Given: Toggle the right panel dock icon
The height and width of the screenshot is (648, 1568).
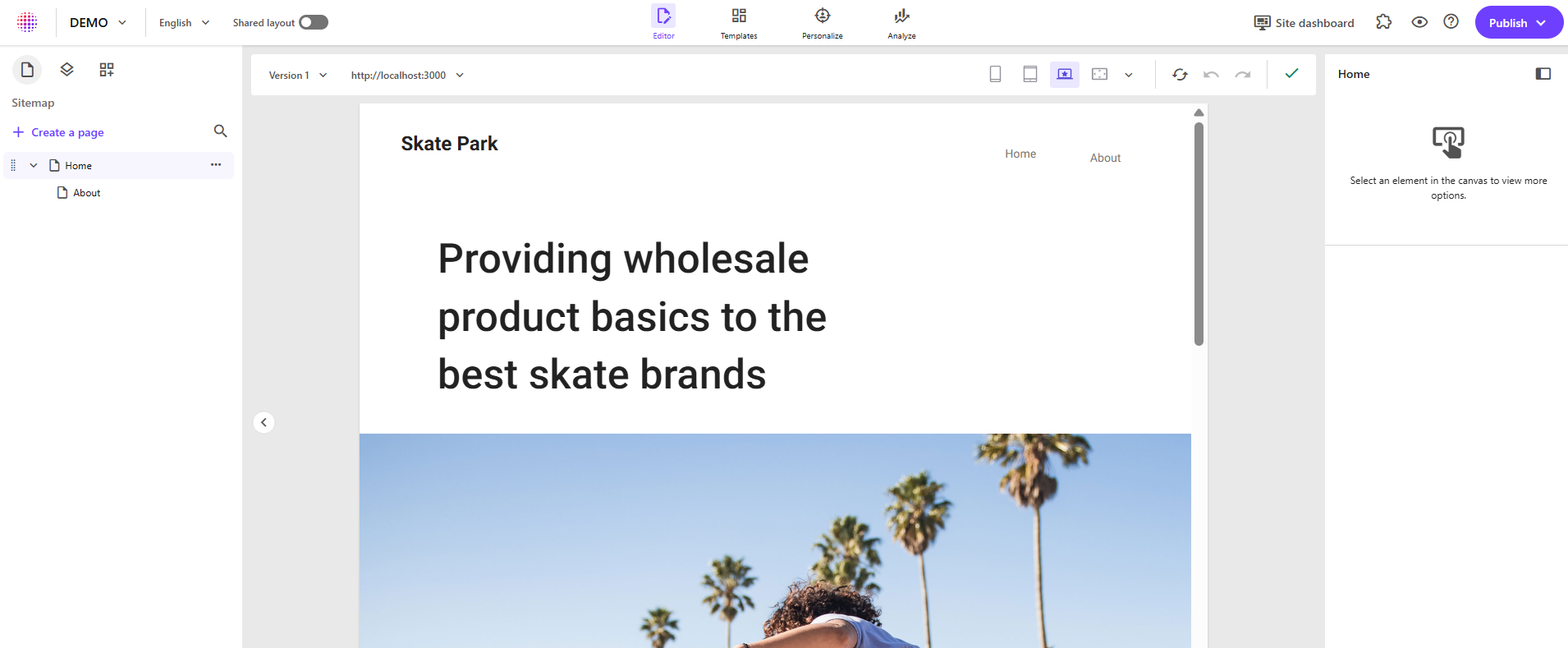Looking at the screenshot, I should (x=1543, y=74).
